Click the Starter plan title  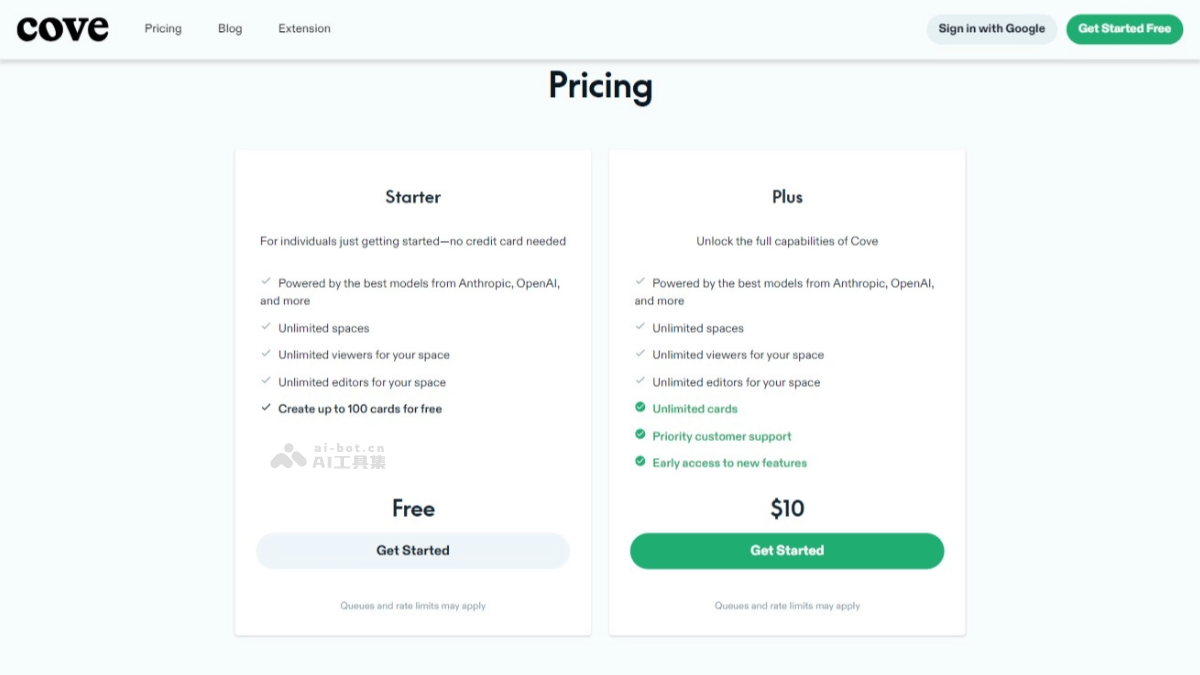tap(413, 197)
